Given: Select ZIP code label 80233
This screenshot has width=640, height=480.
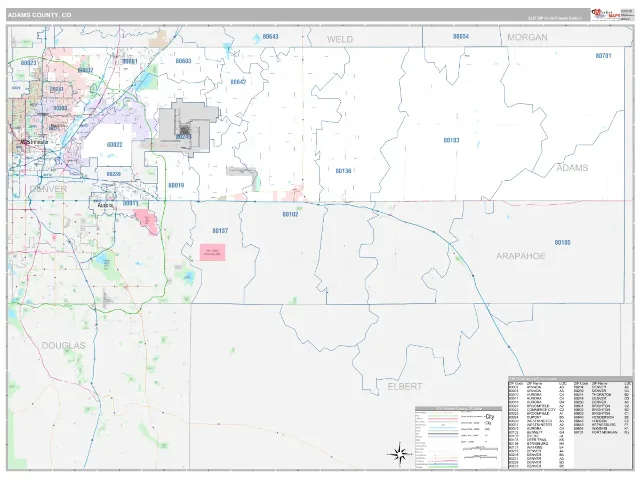Looking at the screenshot, I should pos(60,108).
